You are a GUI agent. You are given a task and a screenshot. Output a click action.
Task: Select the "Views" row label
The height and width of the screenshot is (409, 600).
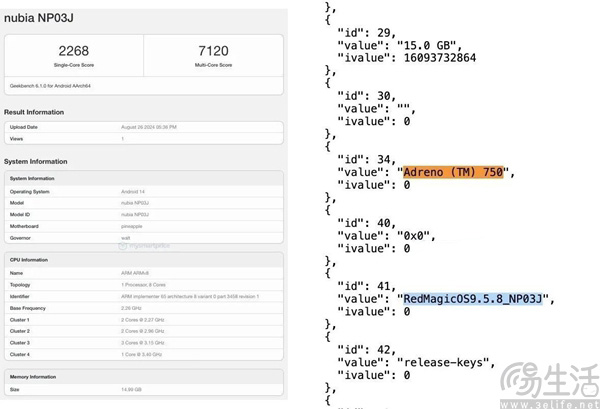point(16,139)
